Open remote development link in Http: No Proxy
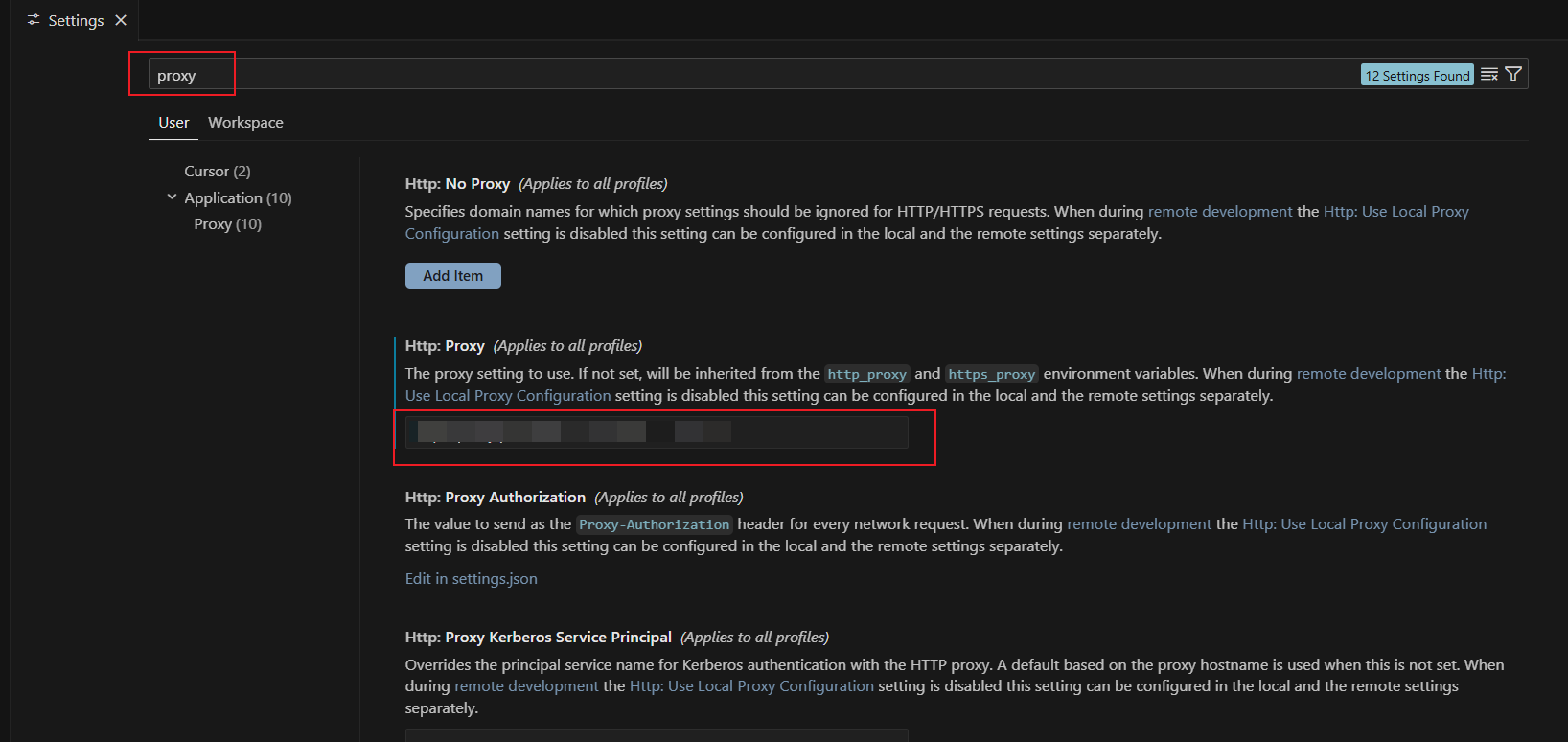1568x742 pixels. coord(1219,212)
